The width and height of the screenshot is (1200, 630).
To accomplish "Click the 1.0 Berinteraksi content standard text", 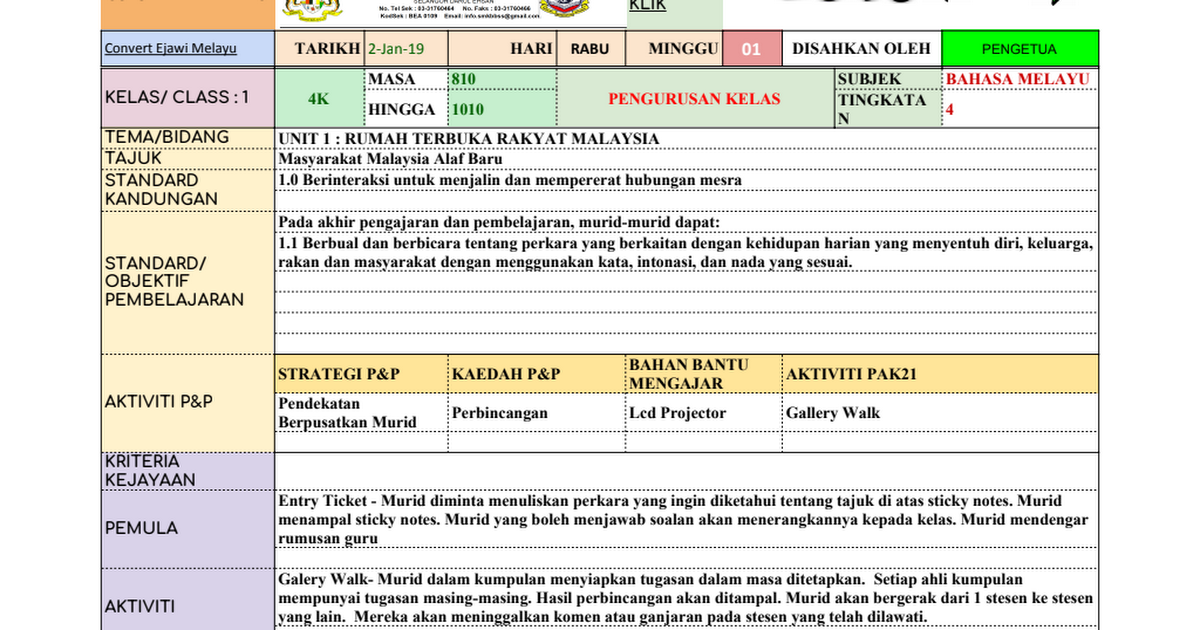I will coord(510,180).
